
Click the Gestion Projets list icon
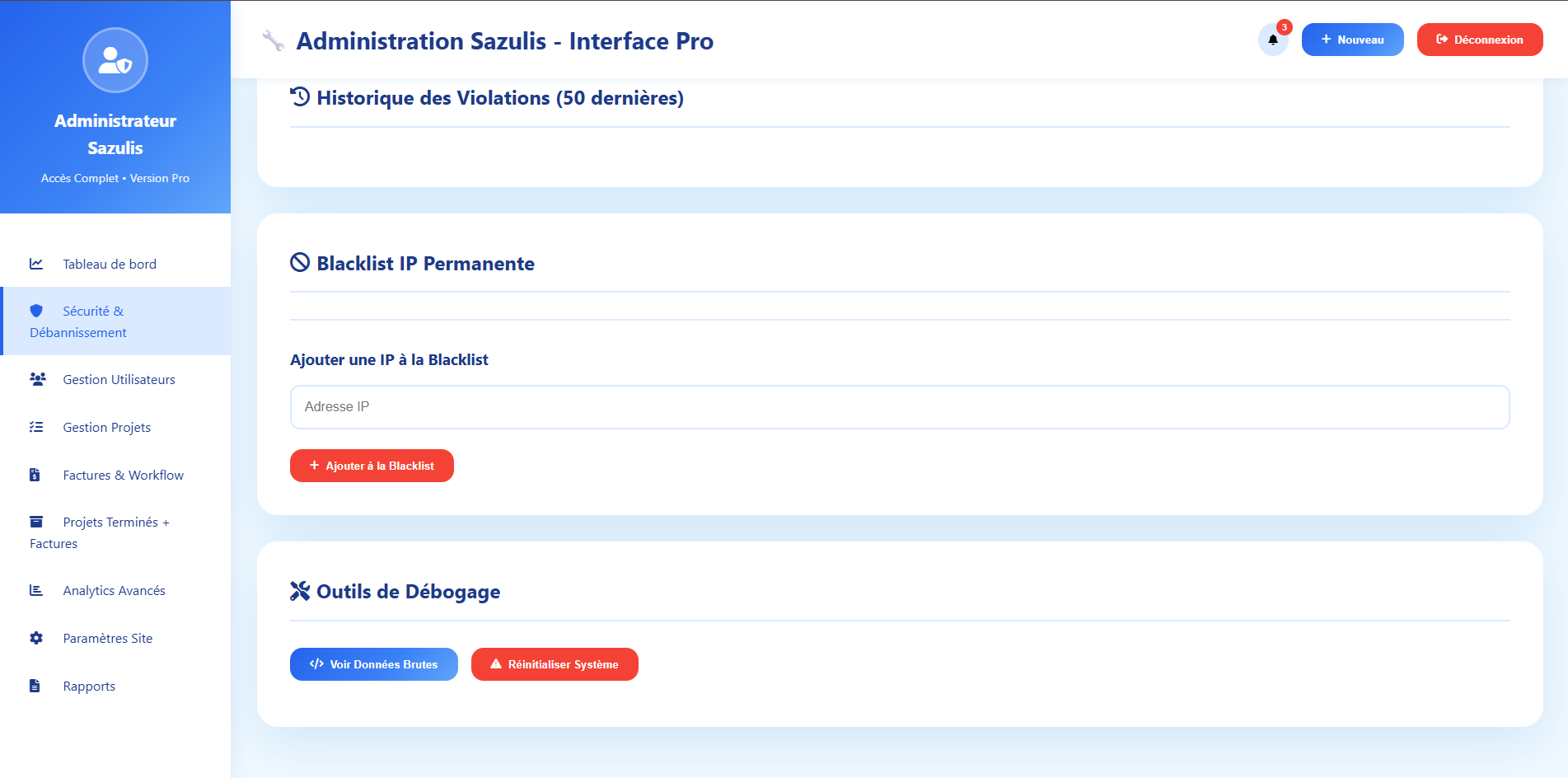(x=36, y=427)
